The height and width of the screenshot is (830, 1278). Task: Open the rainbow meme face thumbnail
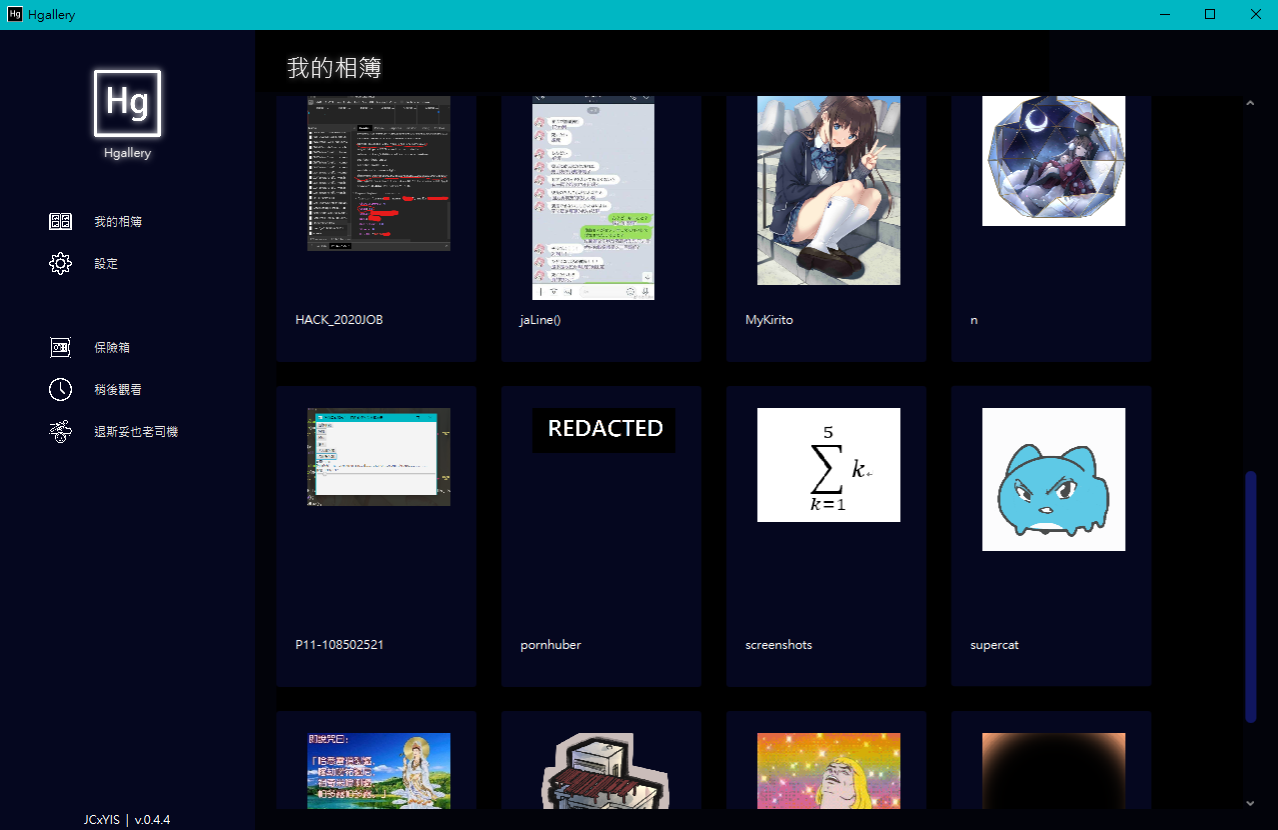pyautogui.click(x=829, y=771)
